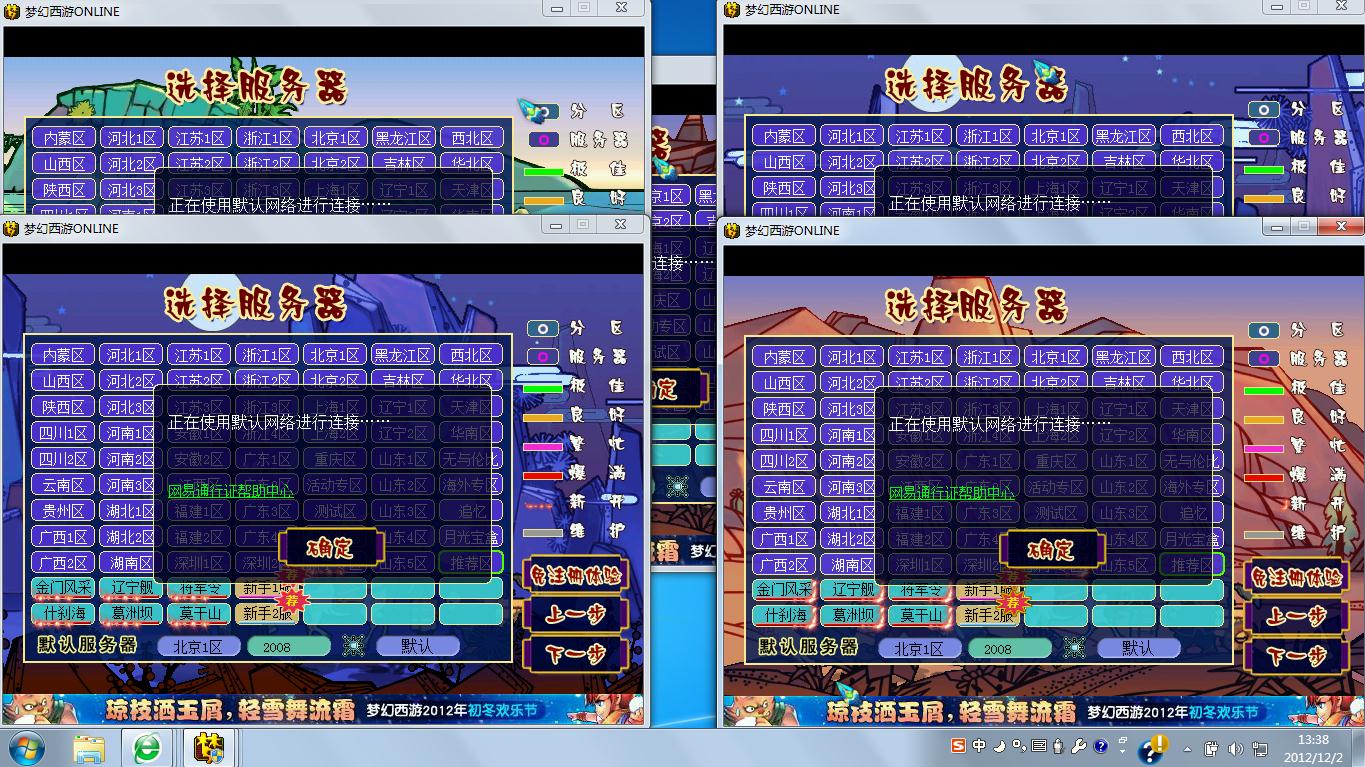Click the title bar game icon of bottom-right window
Viewport: 1365px width, 767px height.
click(732, 230)
